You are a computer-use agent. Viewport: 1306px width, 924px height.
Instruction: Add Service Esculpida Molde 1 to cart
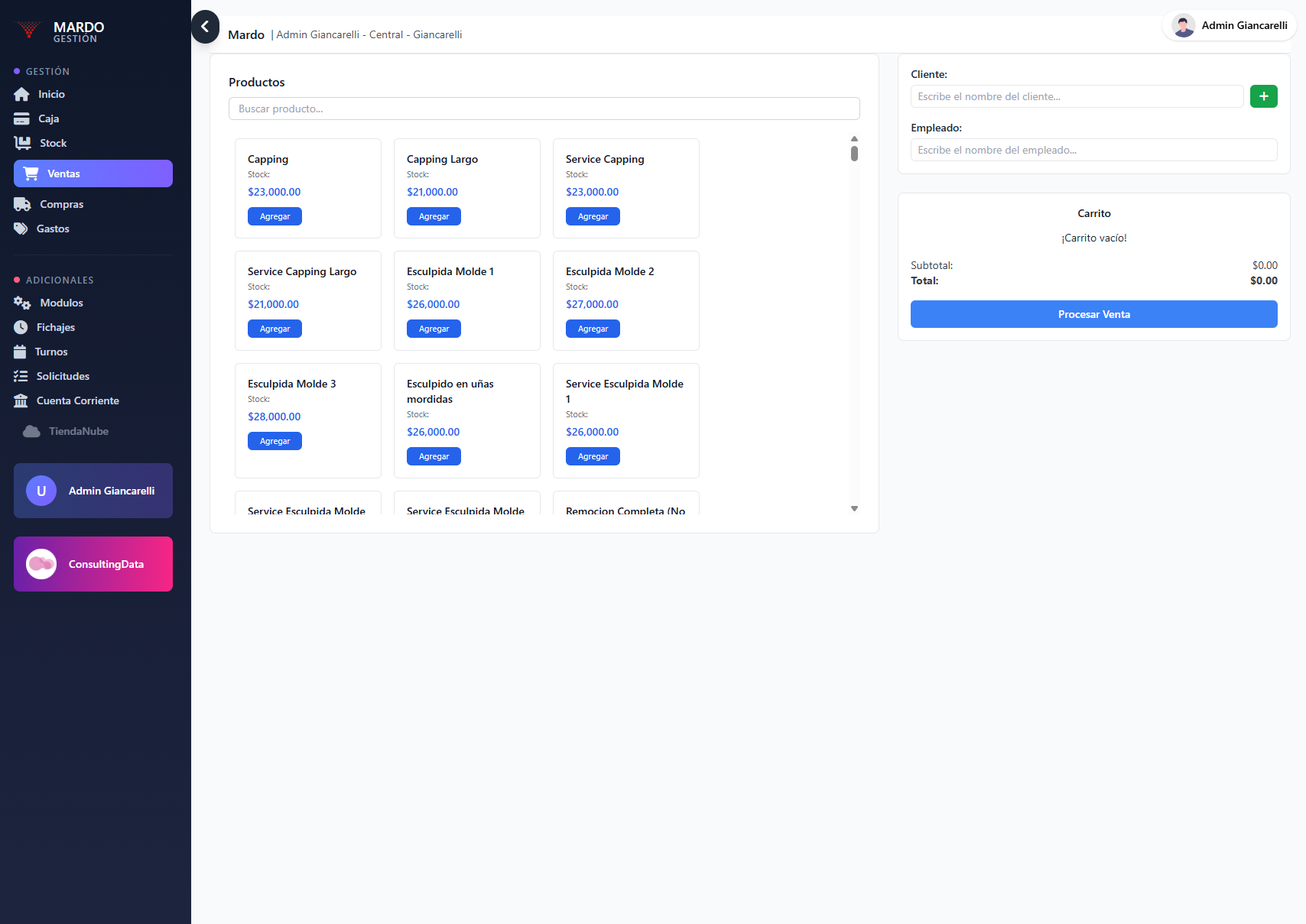(x=593, y=456)
